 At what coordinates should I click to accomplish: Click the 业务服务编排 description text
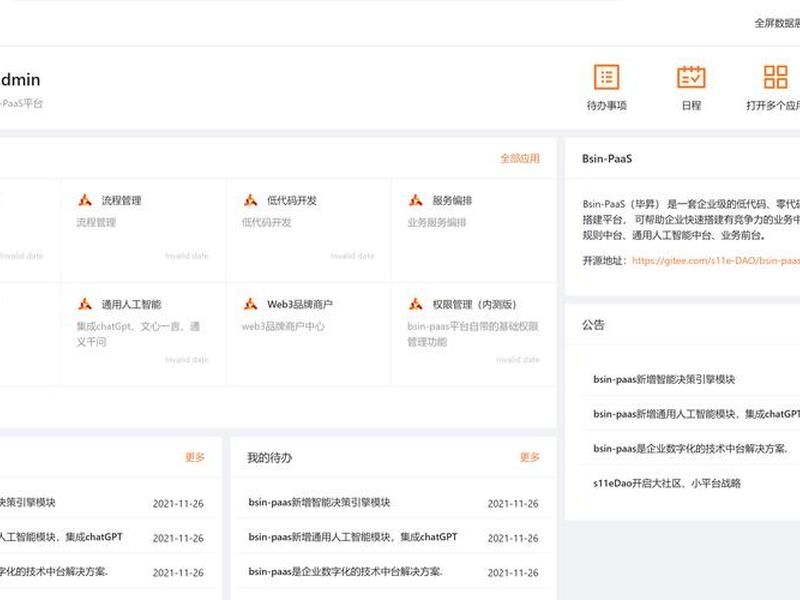437,222
